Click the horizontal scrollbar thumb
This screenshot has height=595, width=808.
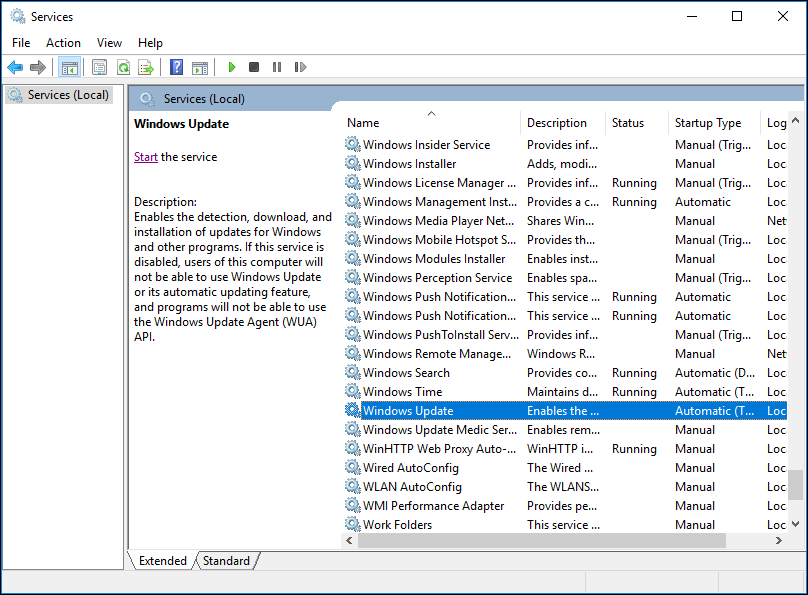tap(542, 540)
